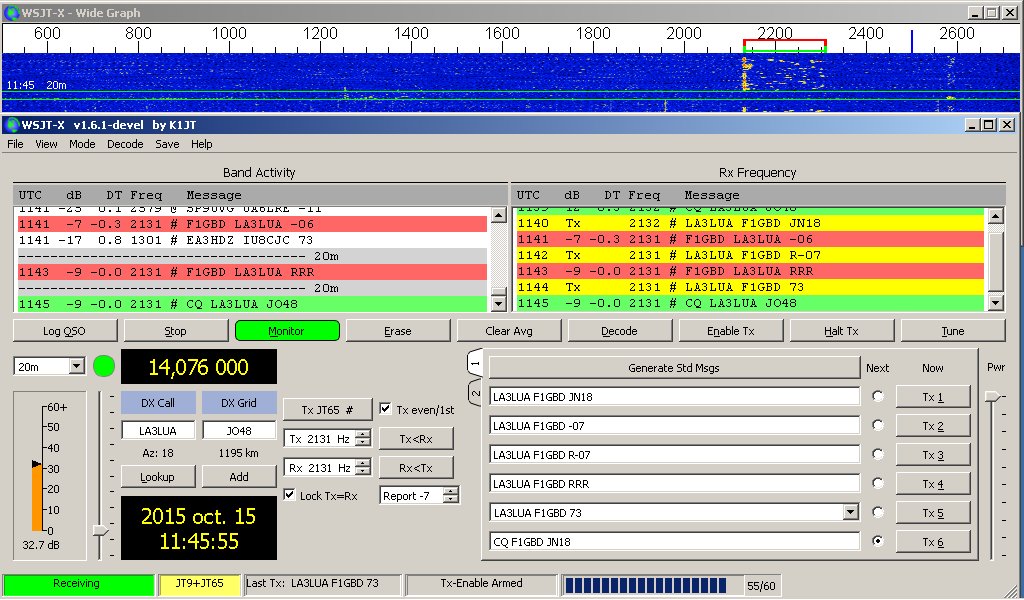
Task: Click the Rx Frequency scroll up arrow
Action: coord(996,215)
